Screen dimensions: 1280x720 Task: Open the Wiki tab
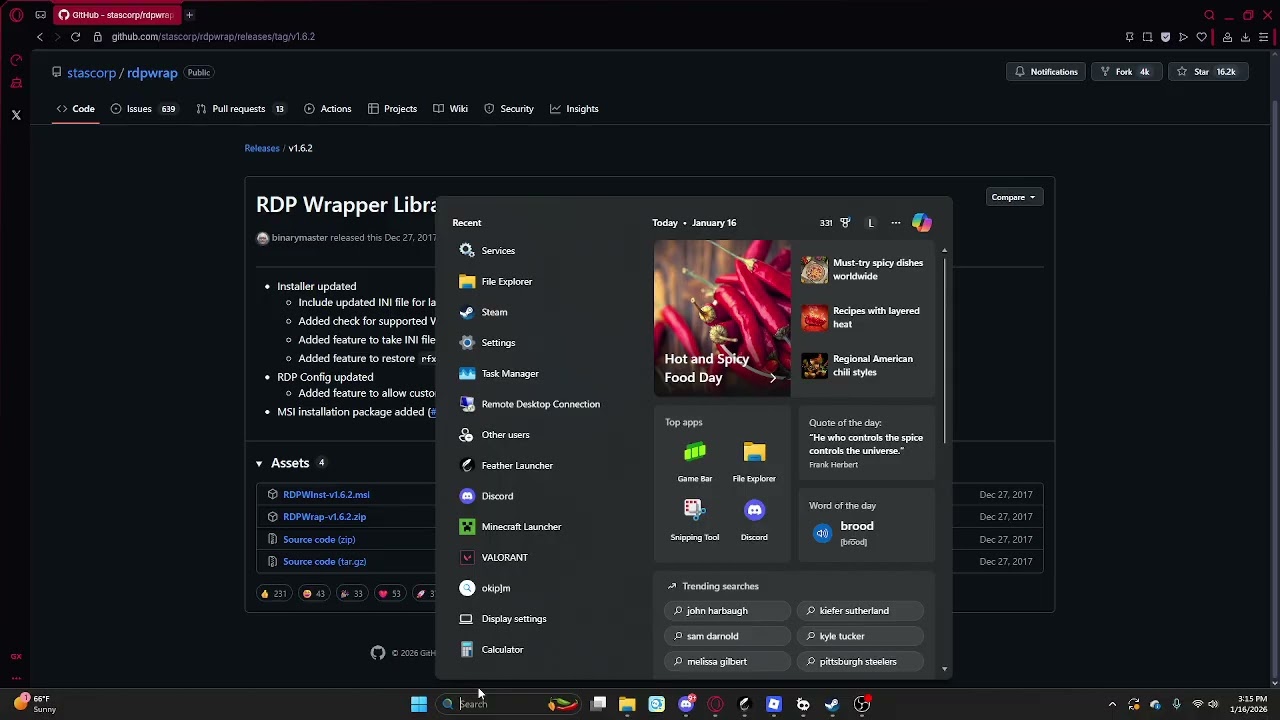[x=450, y=109]
